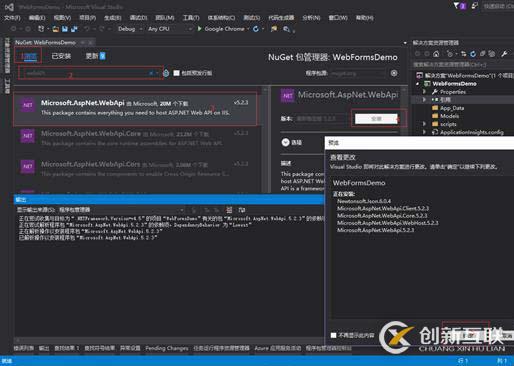Click the save toolbar icon
Screen dimensions: 514x366
pyautogui.click(x=65, y=29)
